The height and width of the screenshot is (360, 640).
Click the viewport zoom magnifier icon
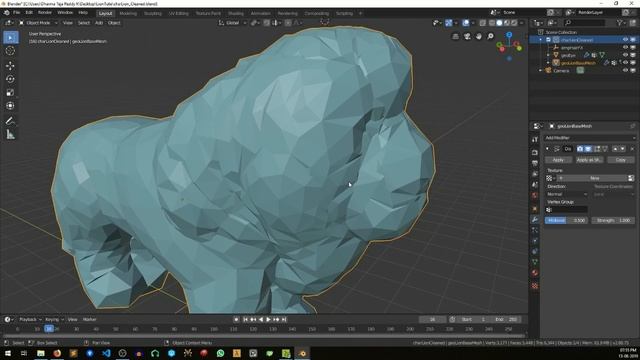(490, 37)
